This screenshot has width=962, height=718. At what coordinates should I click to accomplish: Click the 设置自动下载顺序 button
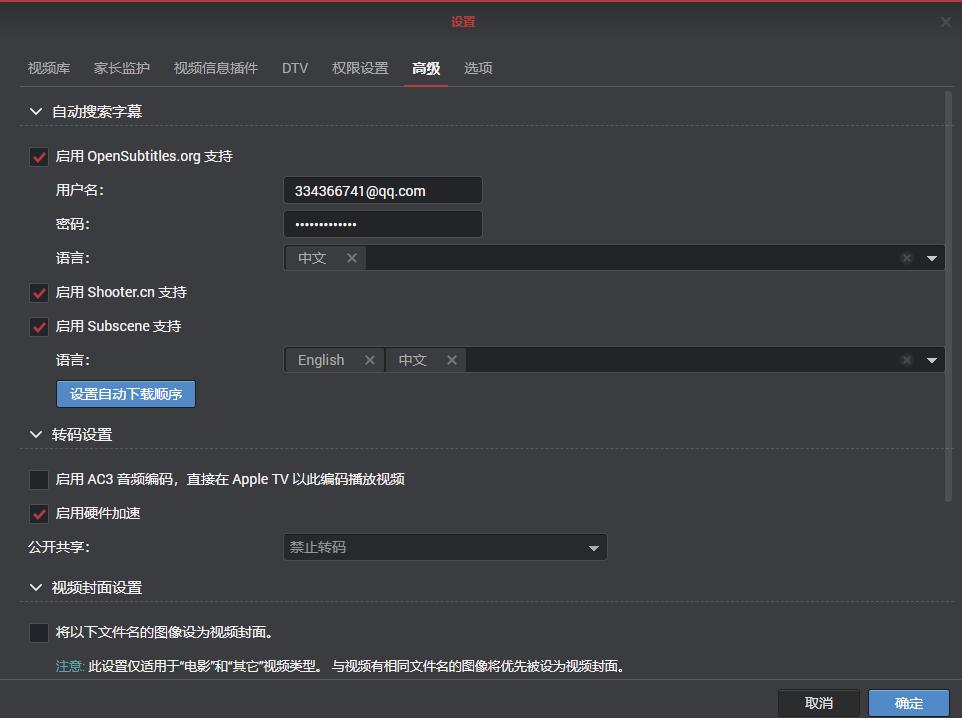[x=125, y=393]
